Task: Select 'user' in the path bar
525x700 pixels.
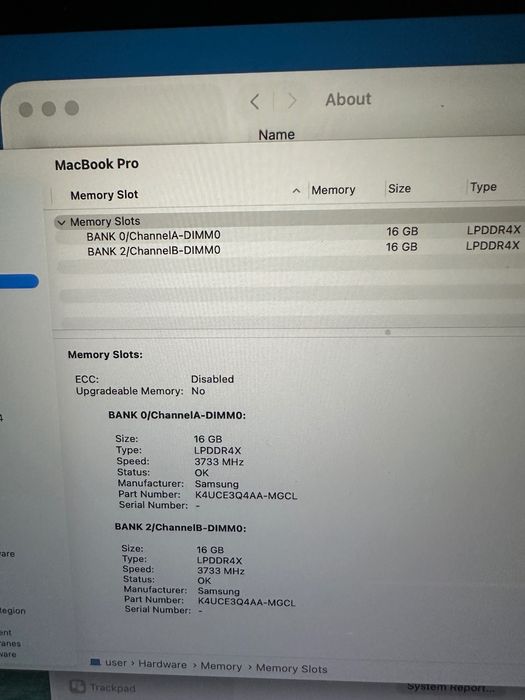Action: pos(116,663)
